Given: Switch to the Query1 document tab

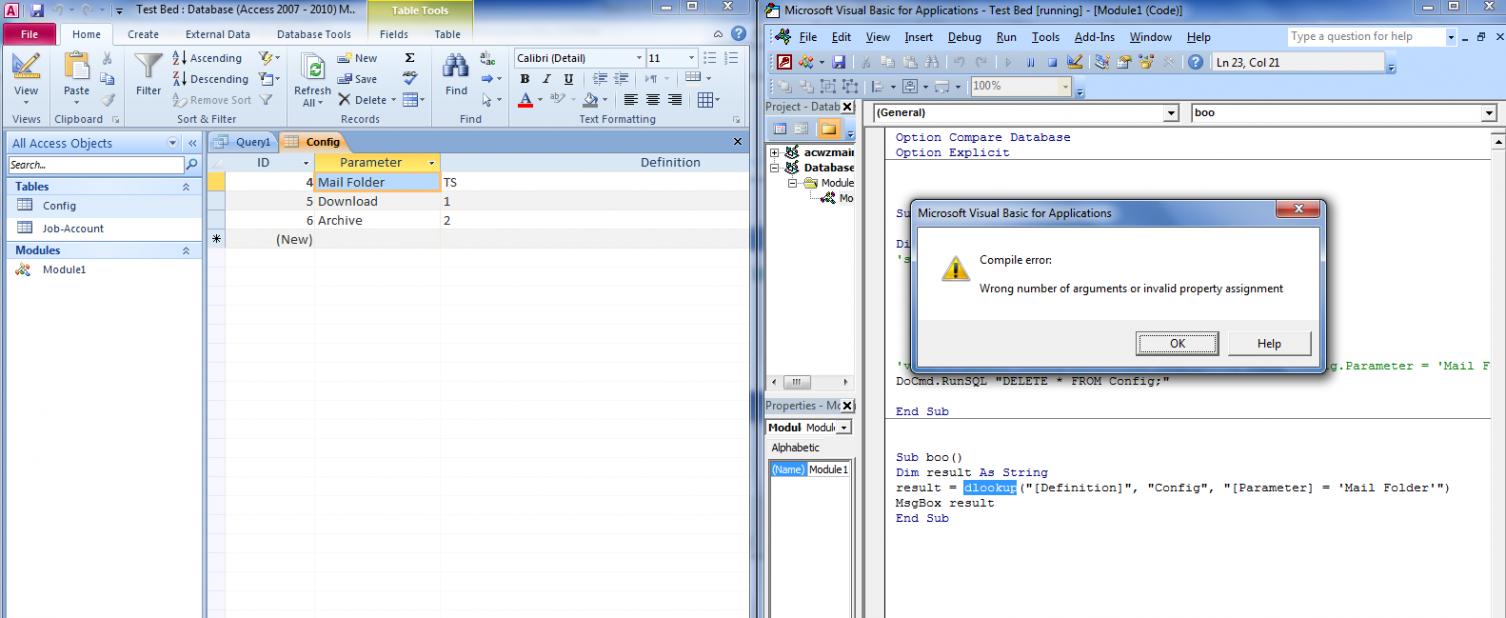Looking at the screenshot, I should 244,142.
